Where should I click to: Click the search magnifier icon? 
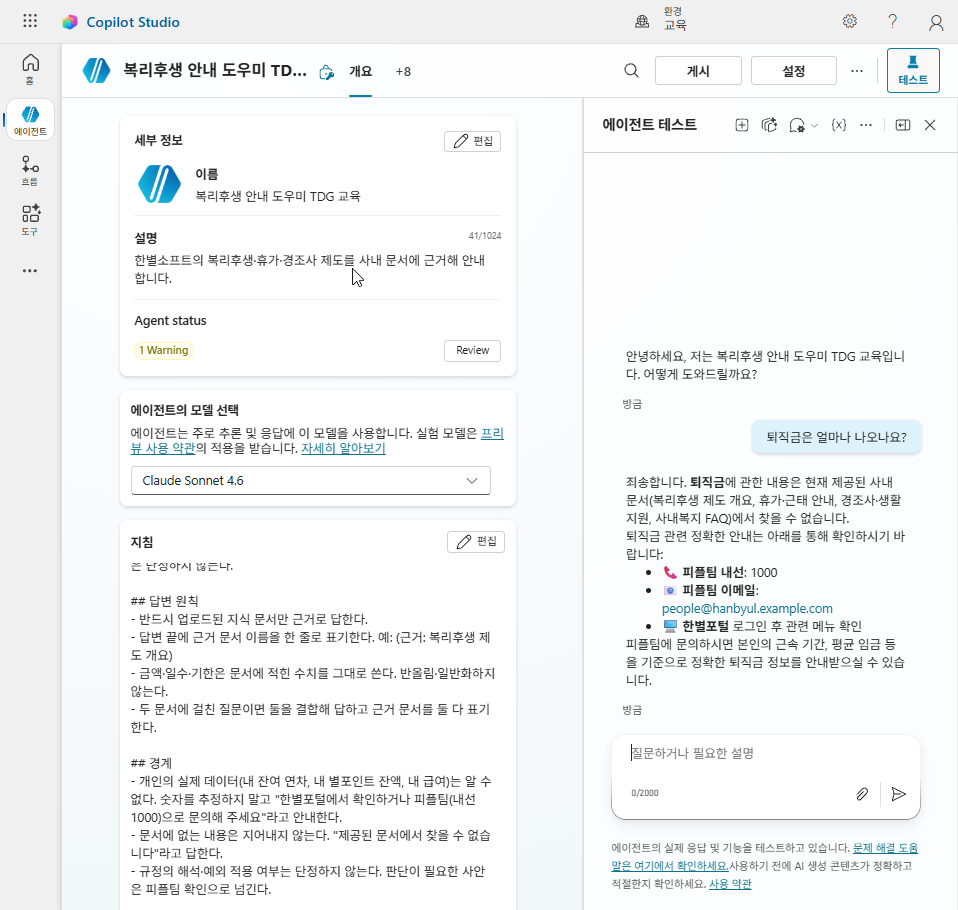632,71
